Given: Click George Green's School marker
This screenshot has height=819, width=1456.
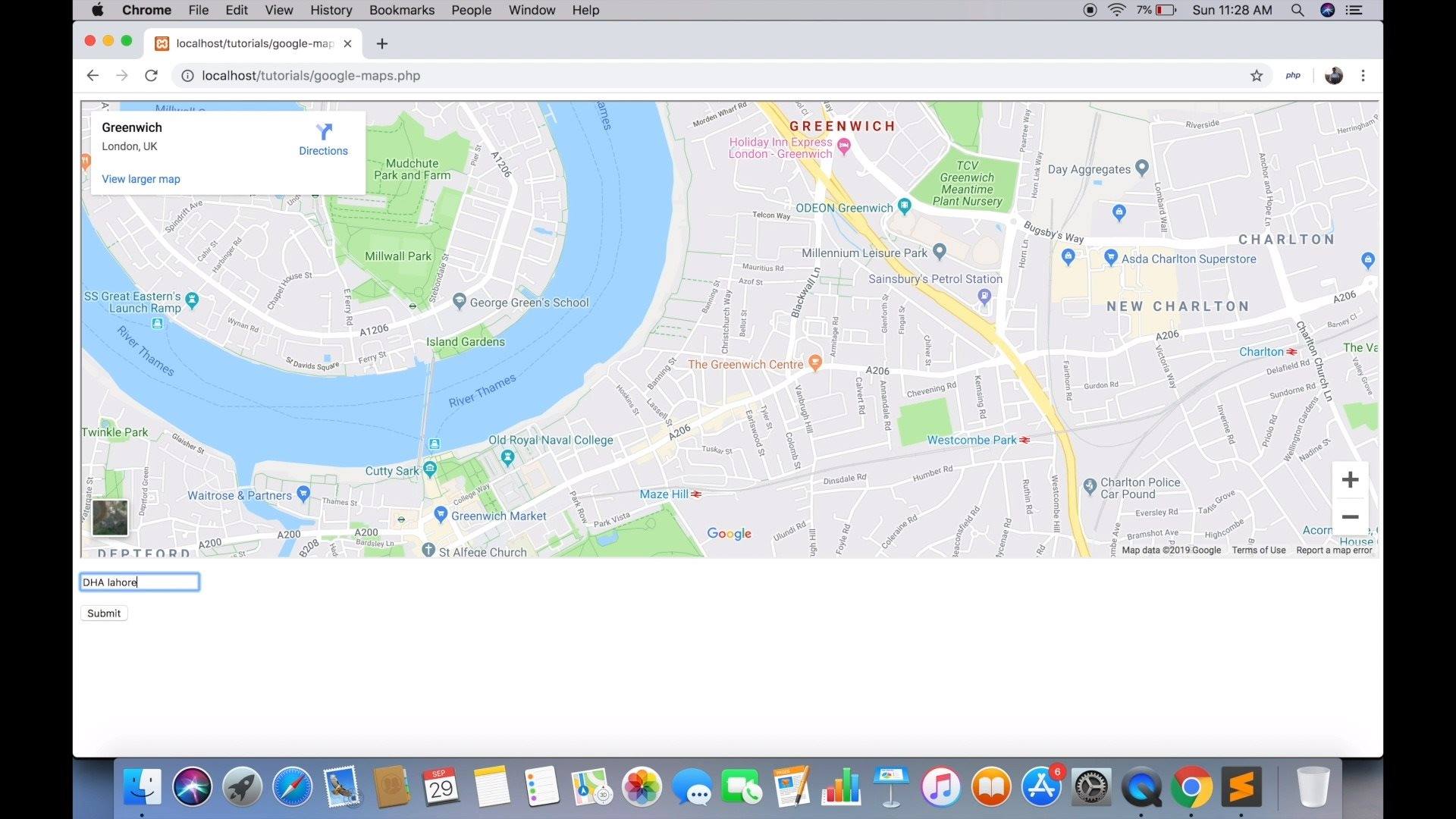Looking at the screenshot, I should (x=459, y=301).
